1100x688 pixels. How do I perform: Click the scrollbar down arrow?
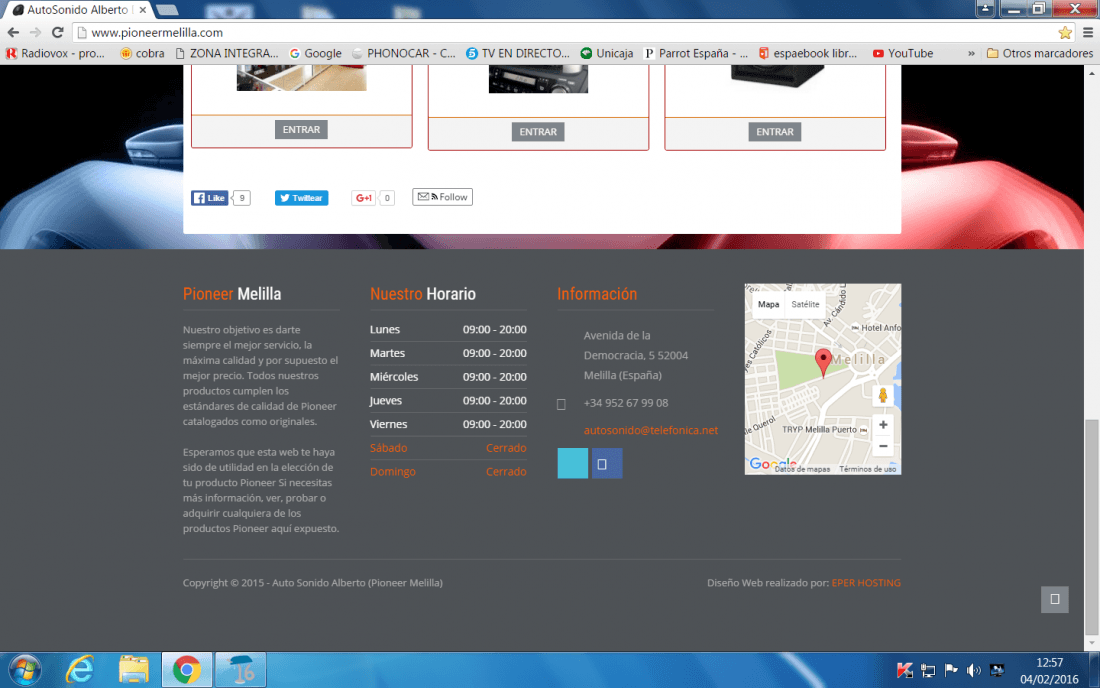point(1092,644)
